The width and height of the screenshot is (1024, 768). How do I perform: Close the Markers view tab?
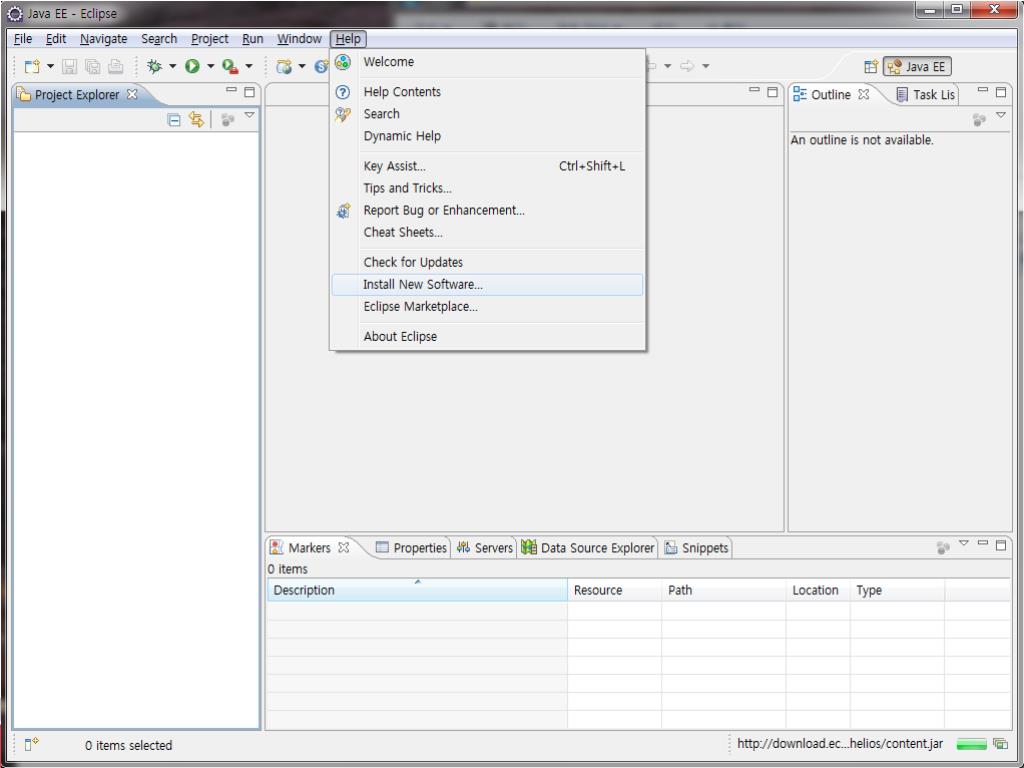[344, 547]
